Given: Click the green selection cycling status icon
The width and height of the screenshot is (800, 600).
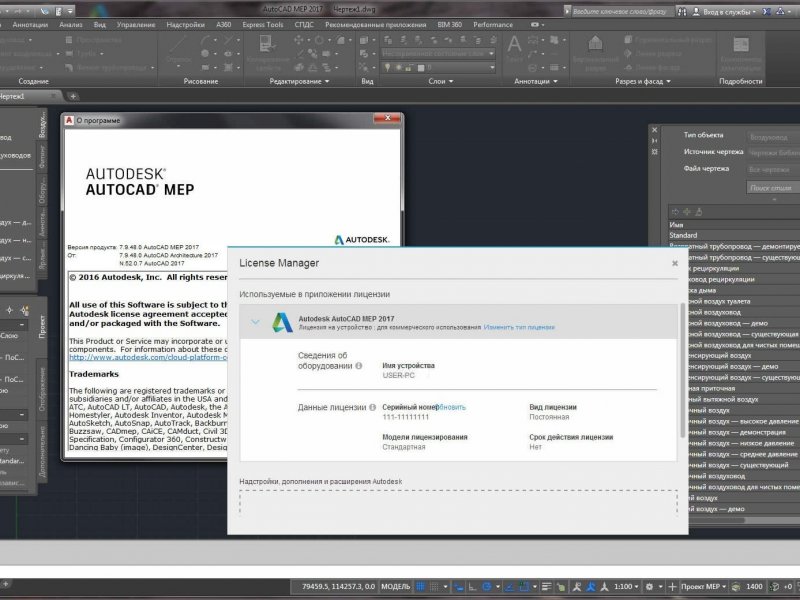Looking at the screenshot, I should coord(561,587).
